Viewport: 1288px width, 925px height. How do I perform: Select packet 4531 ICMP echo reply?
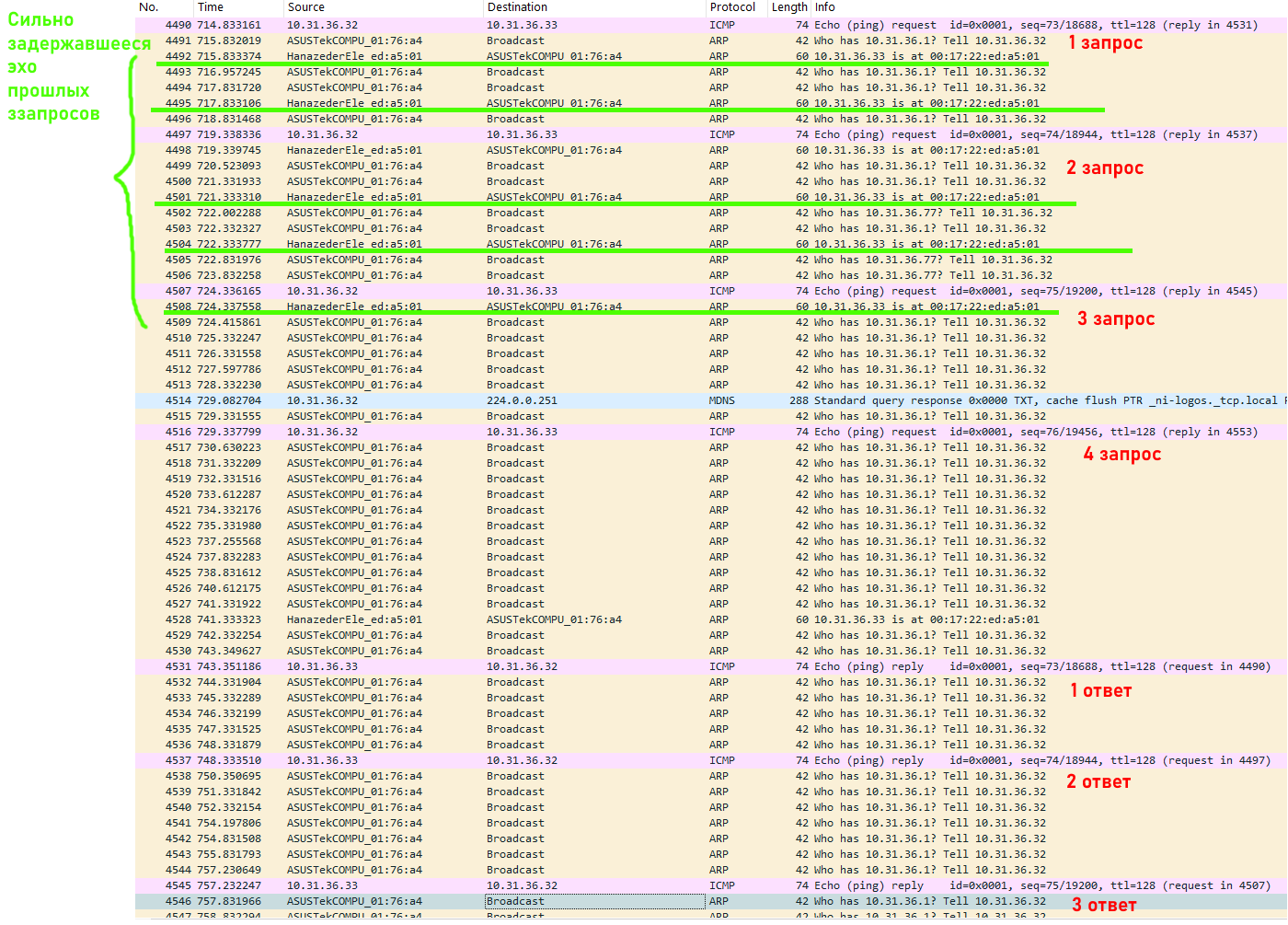[552, 666]
